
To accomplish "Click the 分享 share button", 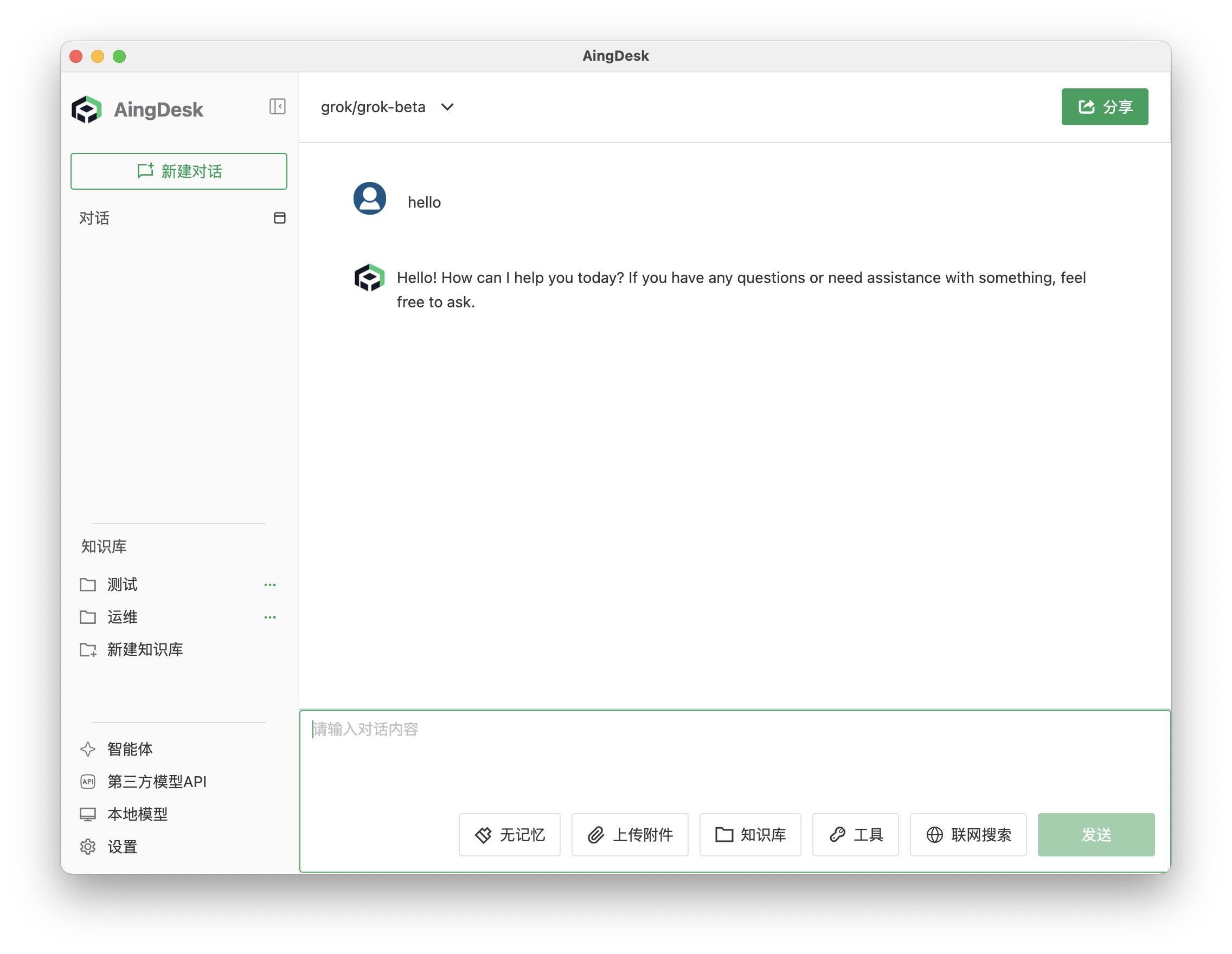I will tap(1104, 107).
